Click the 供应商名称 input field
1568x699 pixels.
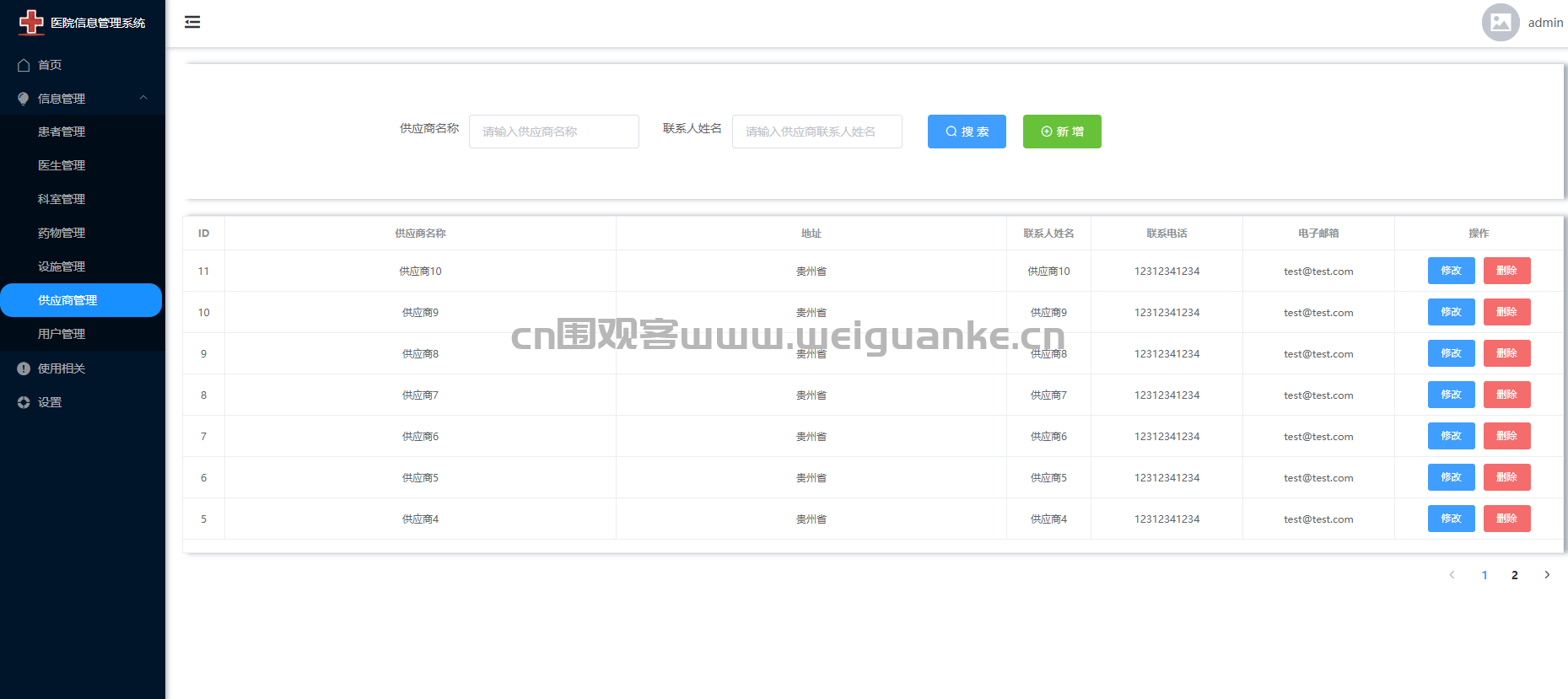pyautogui.click(x=553, y=132)
